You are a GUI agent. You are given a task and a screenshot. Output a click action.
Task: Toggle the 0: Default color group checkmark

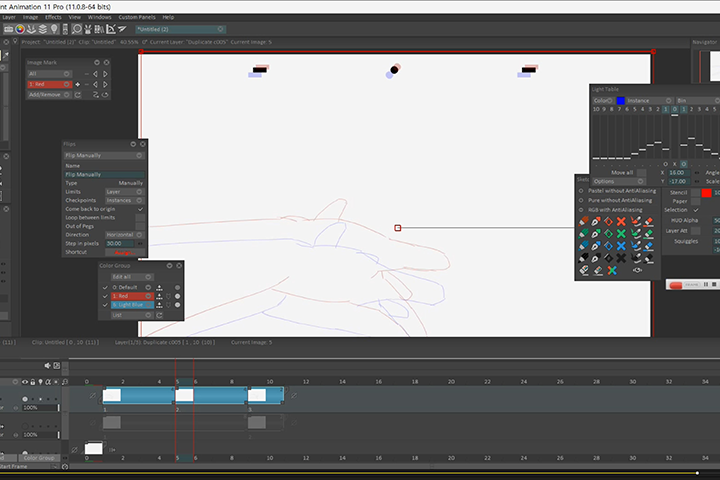point(105,288)
